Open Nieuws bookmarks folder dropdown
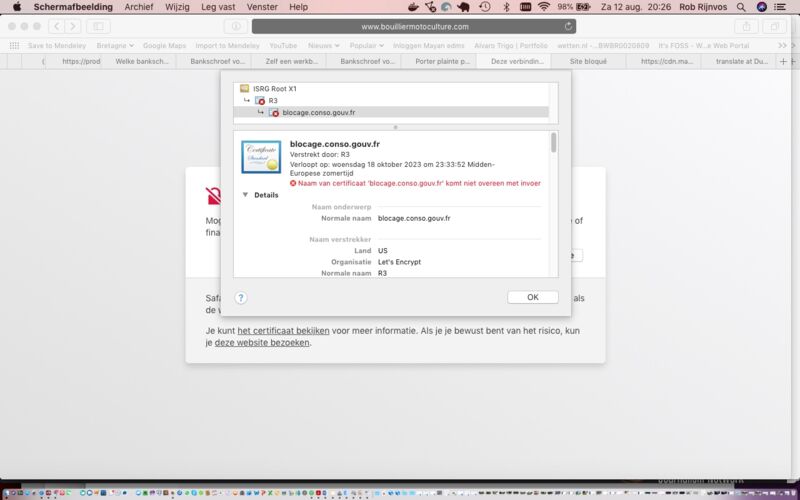The height and width of the screenshot is (500, 800). (323, 45)
